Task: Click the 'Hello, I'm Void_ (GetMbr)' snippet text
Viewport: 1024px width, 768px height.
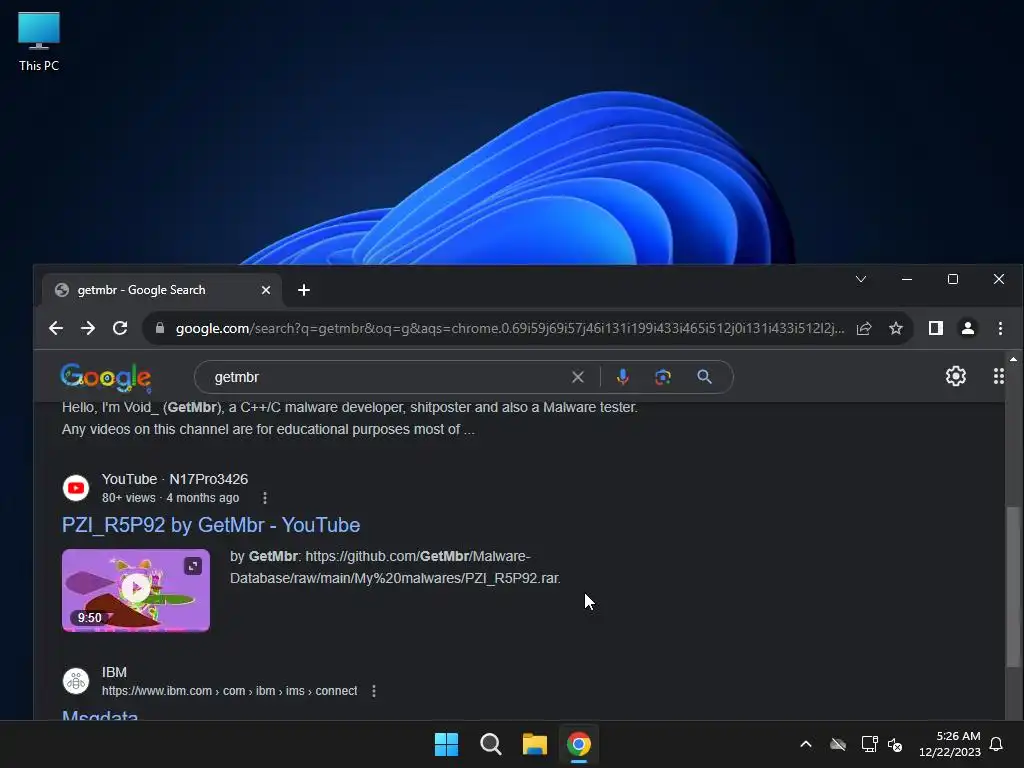Action: [142, 408]
